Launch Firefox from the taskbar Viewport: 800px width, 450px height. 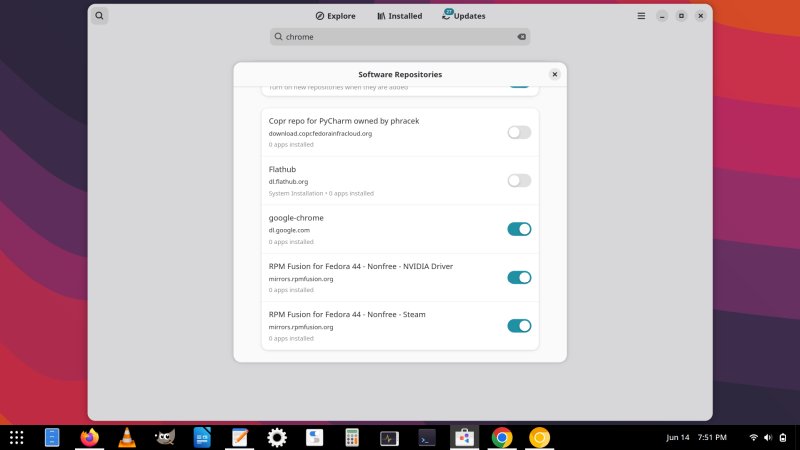click(90, 438)
